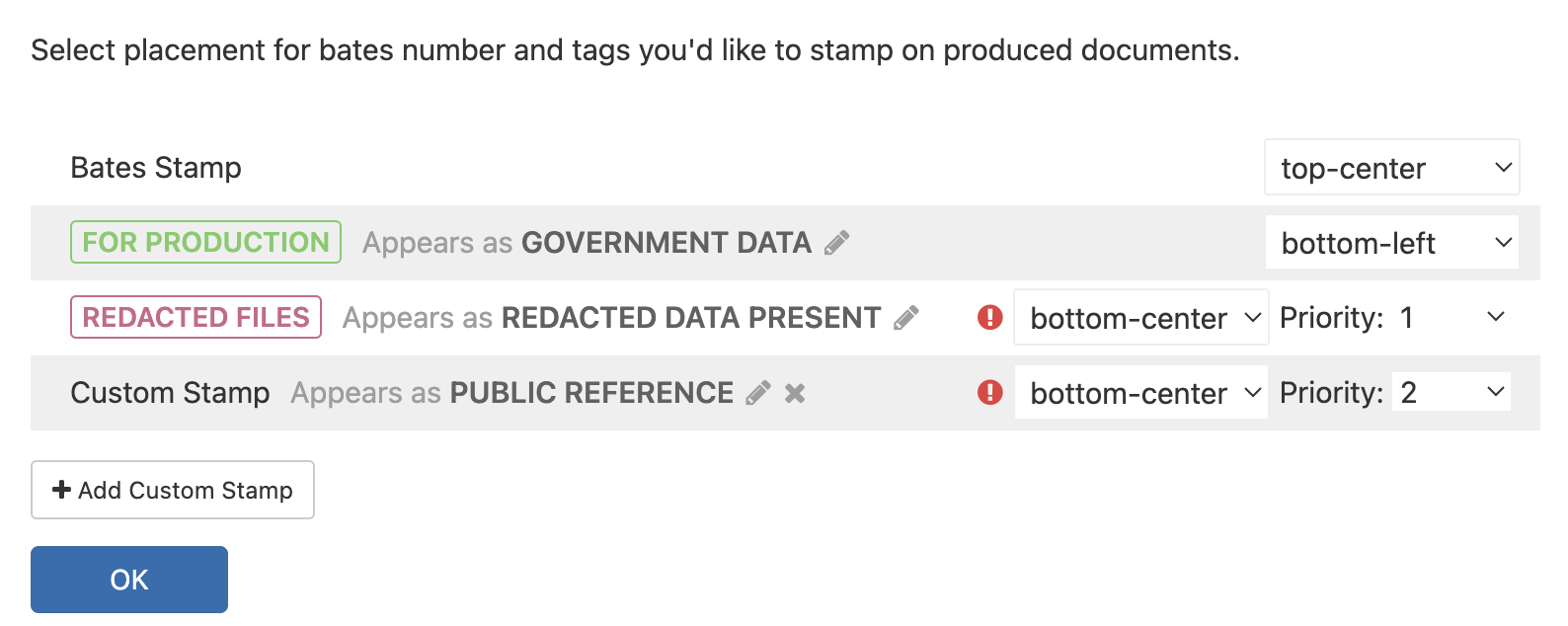Open priority dropdown for REDACTED FILES
This screenshot has width=1568, height=626.
(1451, 317)
